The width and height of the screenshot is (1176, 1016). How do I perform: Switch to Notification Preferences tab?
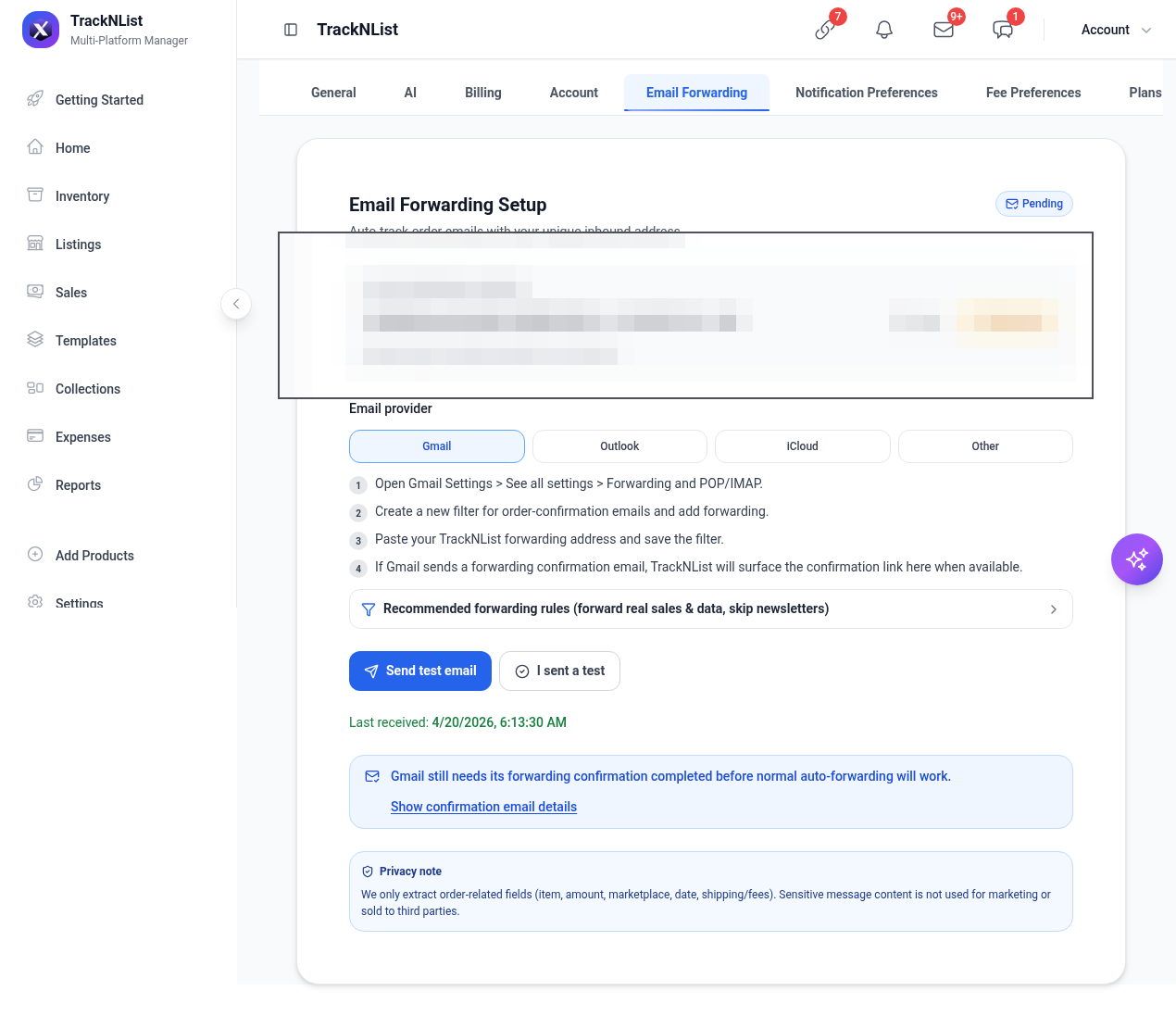pyautogui.click(x=867, y=93)
